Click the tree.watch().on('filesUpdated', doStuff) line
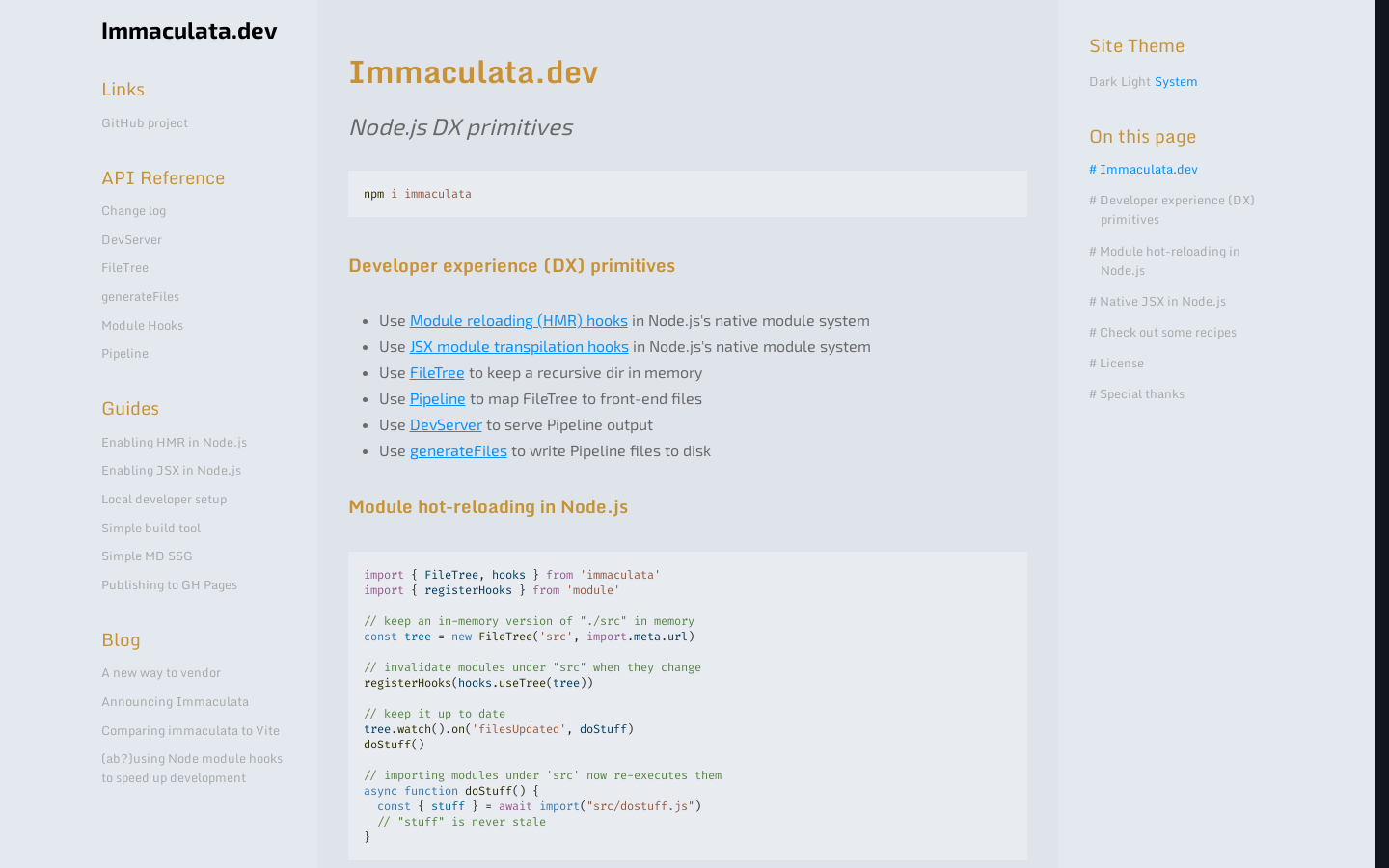 (499, 729)
